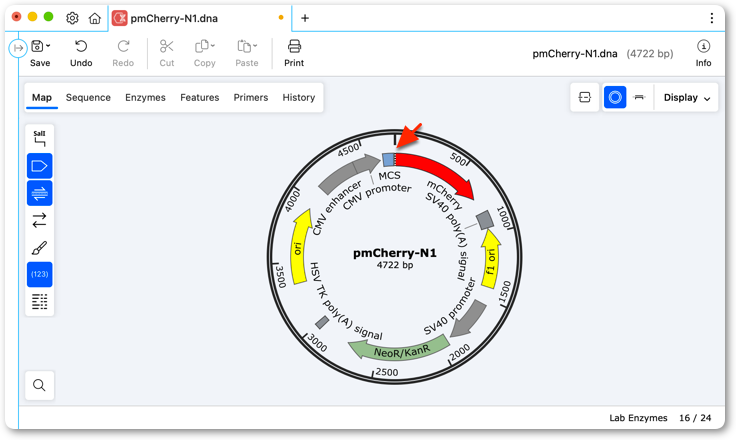
Task: Select the feature coloring paintbrush tool
Action: [x=39, y=247]
